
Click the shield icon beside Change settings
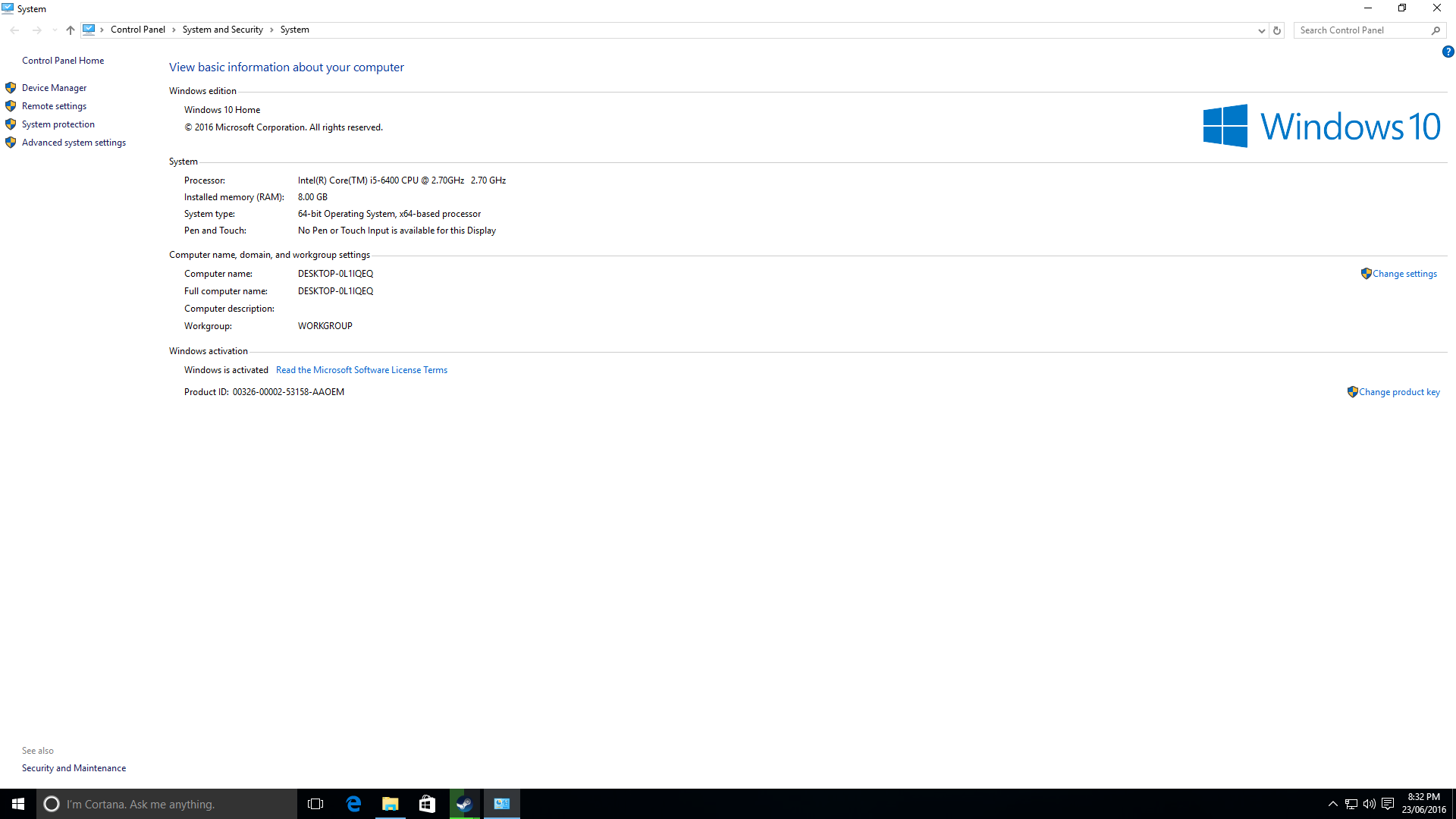[1367, 274]
